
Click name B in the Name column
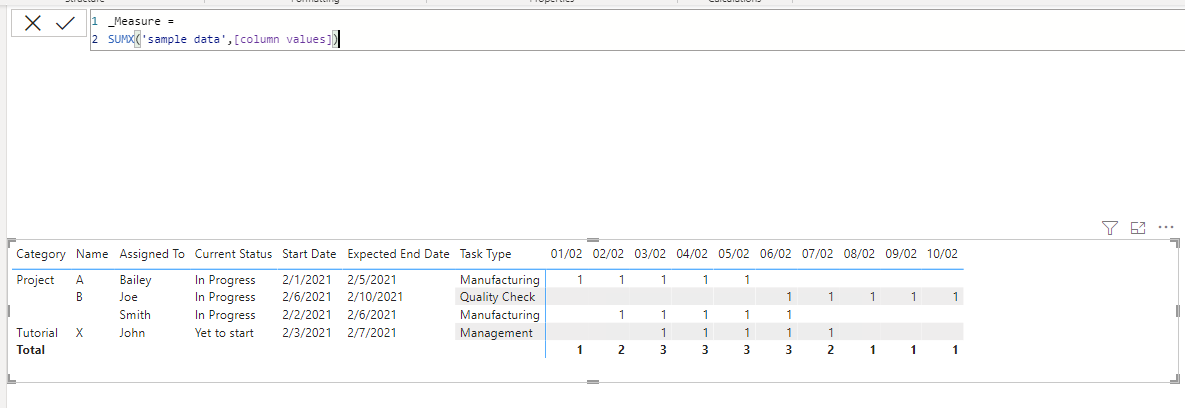79,297
